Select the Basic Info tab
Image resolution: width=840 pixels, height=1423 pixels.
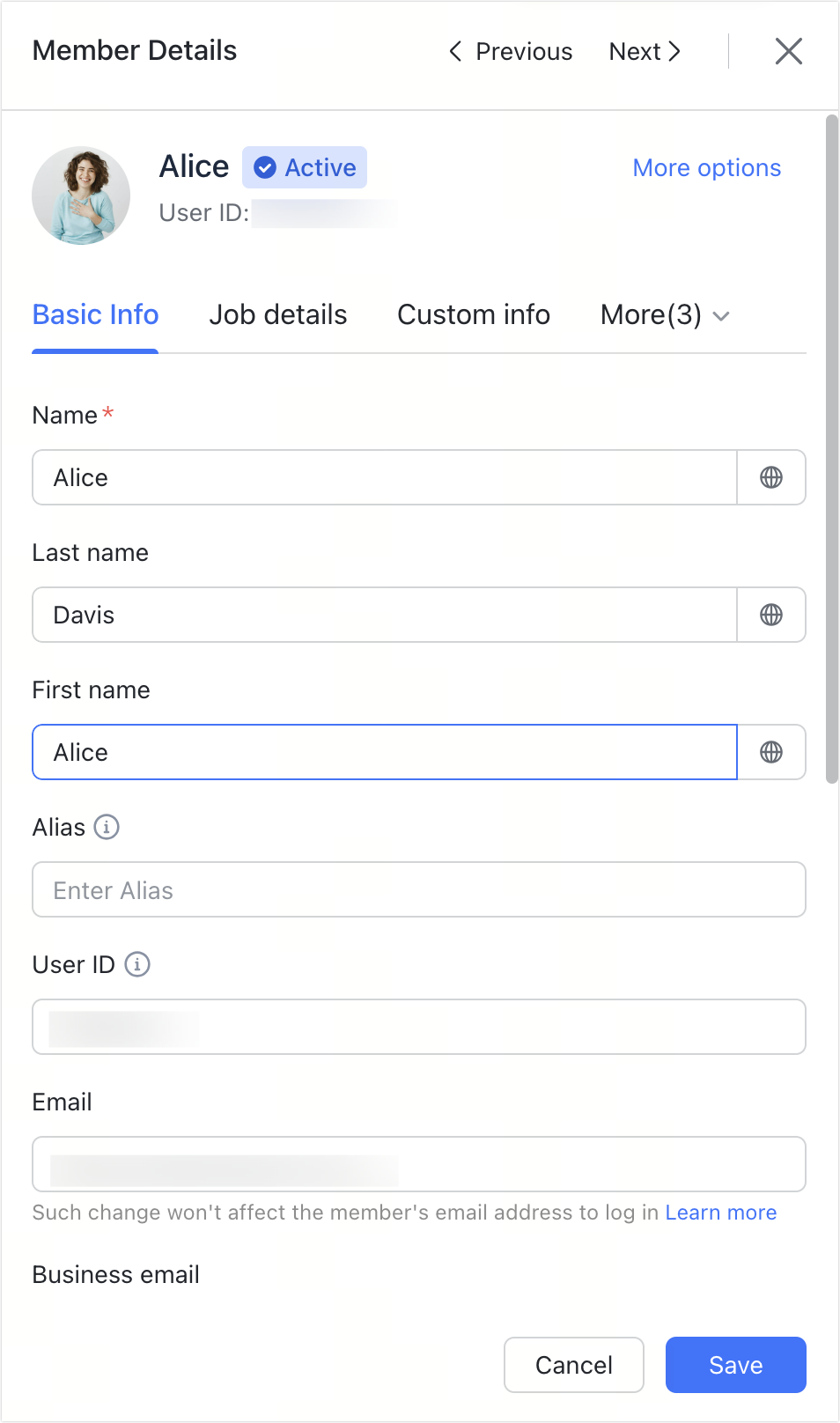tap(95, 314)
